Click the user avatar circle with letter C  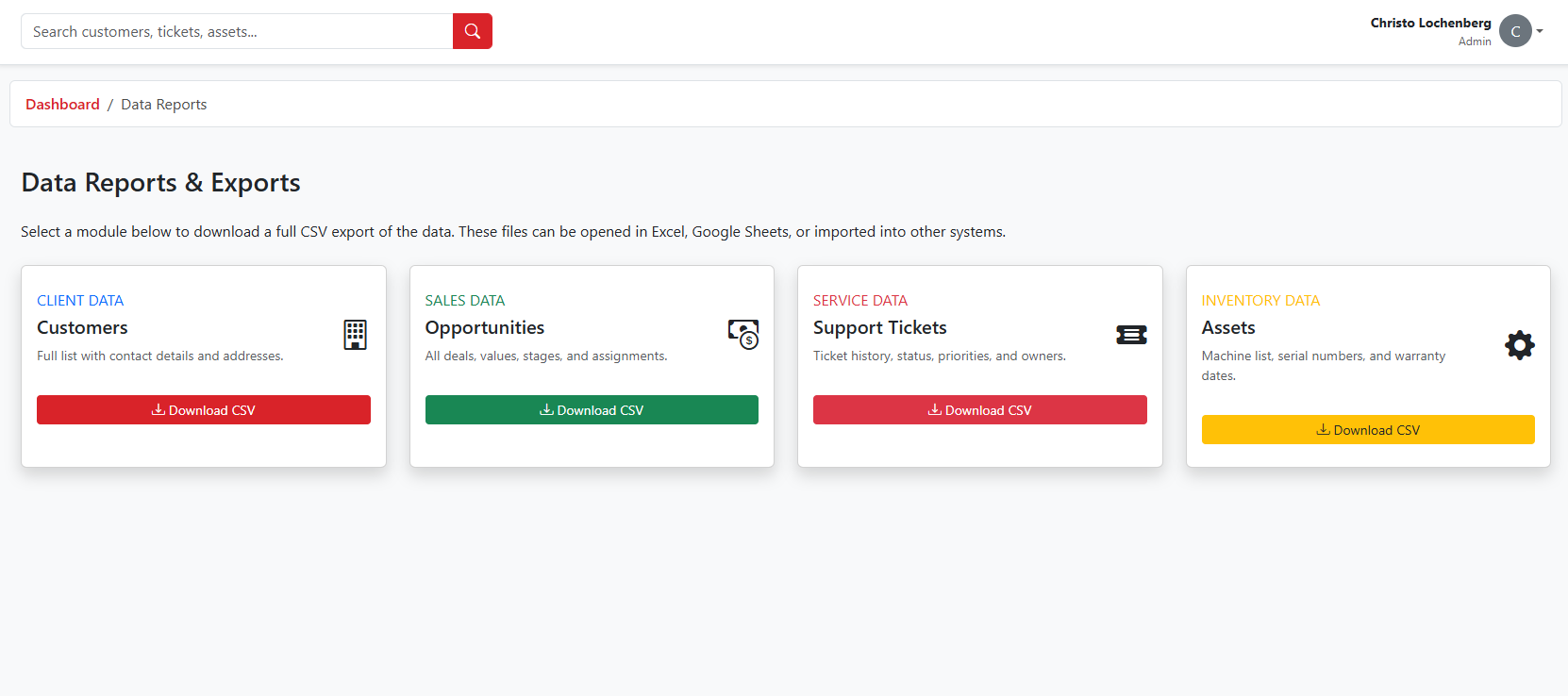pos(1515,31)
